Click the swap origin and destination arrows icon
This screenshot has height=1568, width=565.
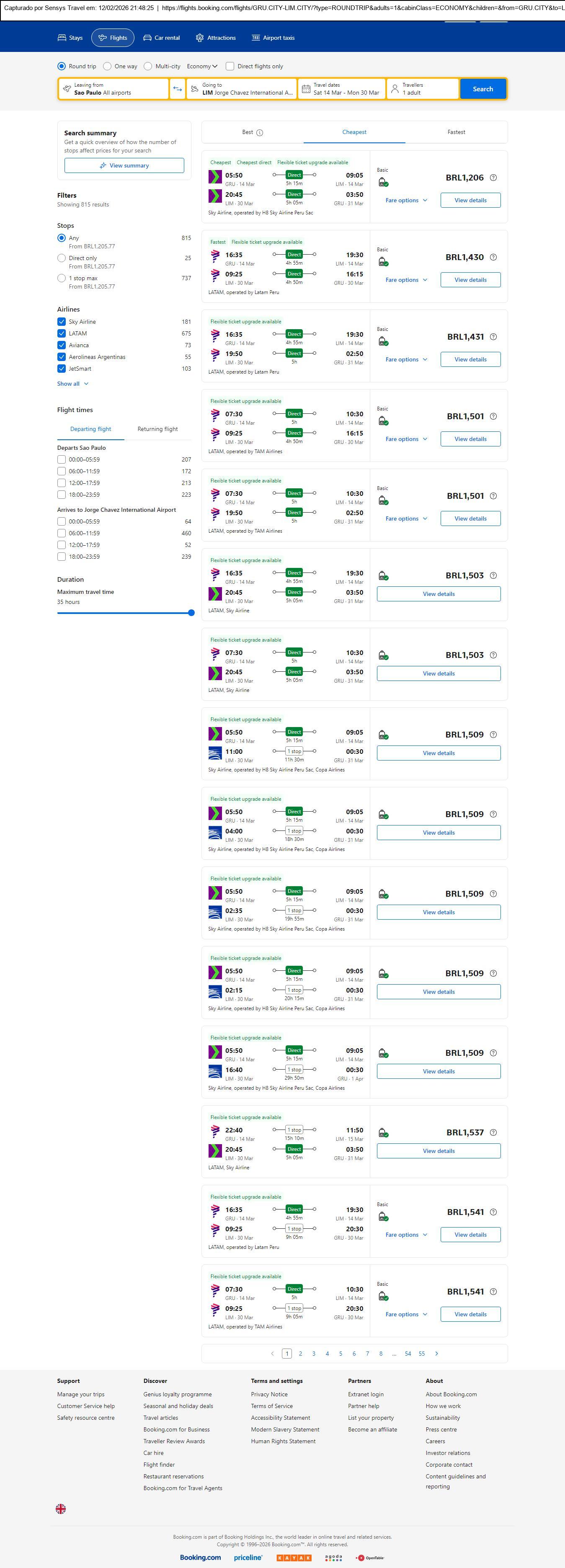pyautogui.click(x=177, y=89)
